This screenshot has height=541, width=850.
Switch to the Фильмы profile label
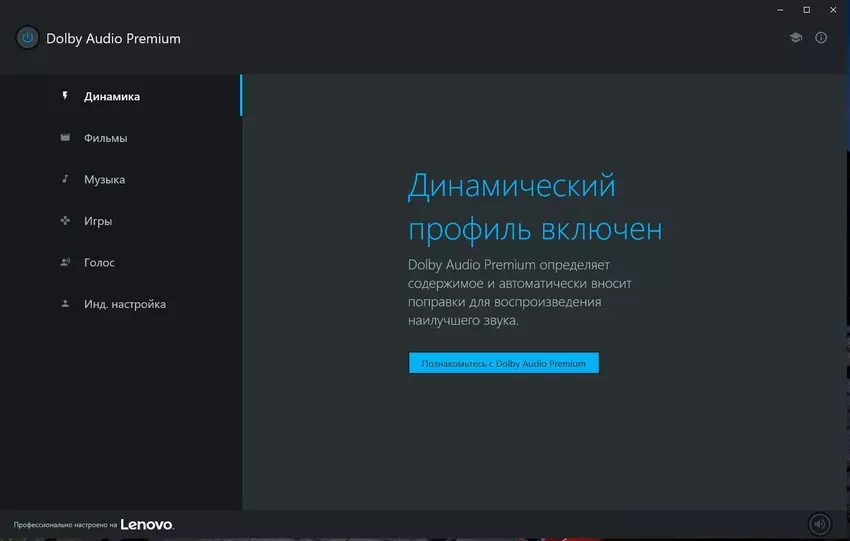105,138
